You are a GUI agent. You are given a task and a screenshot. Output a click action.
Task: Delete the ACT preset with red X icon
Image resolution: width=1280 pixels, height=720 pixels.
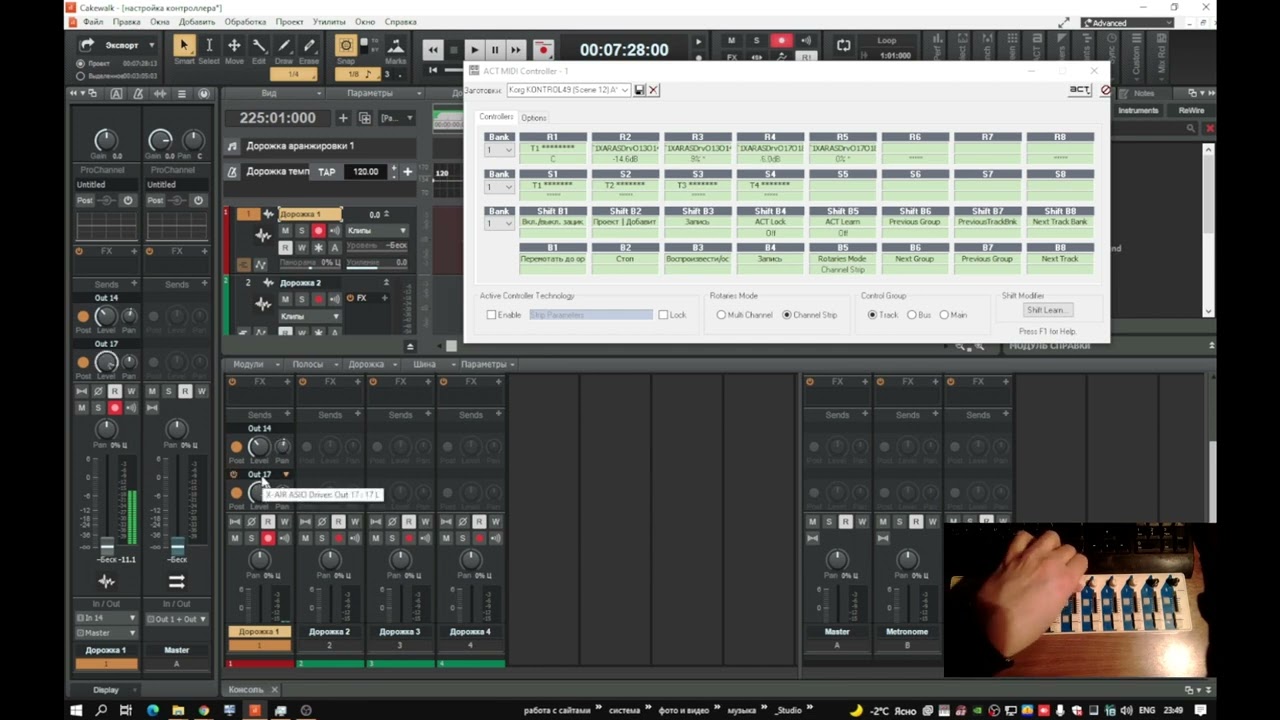(653, 90)
